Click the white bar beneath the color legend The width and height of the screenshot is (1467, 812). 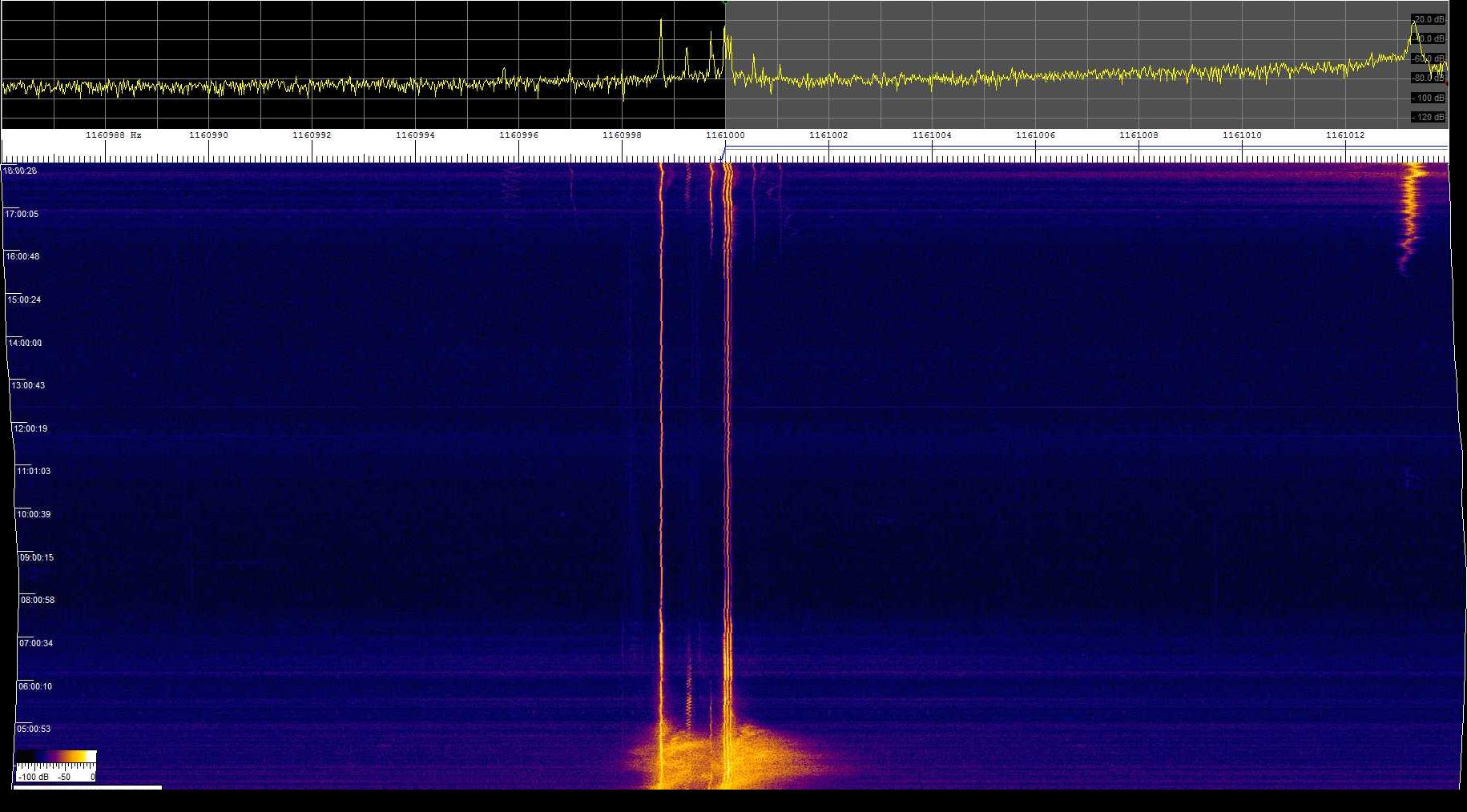(88, 788)
